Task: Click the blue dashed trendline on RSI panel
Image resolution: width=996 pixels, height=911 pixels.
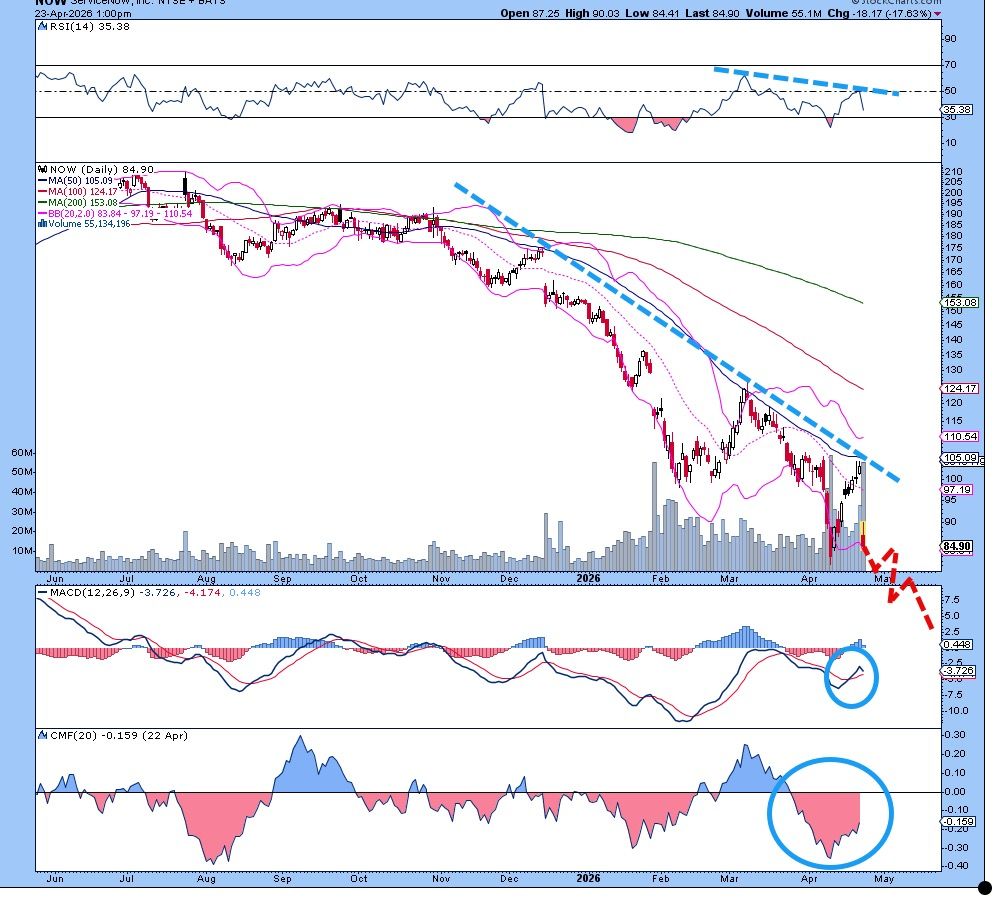Action: coord(806,81)
